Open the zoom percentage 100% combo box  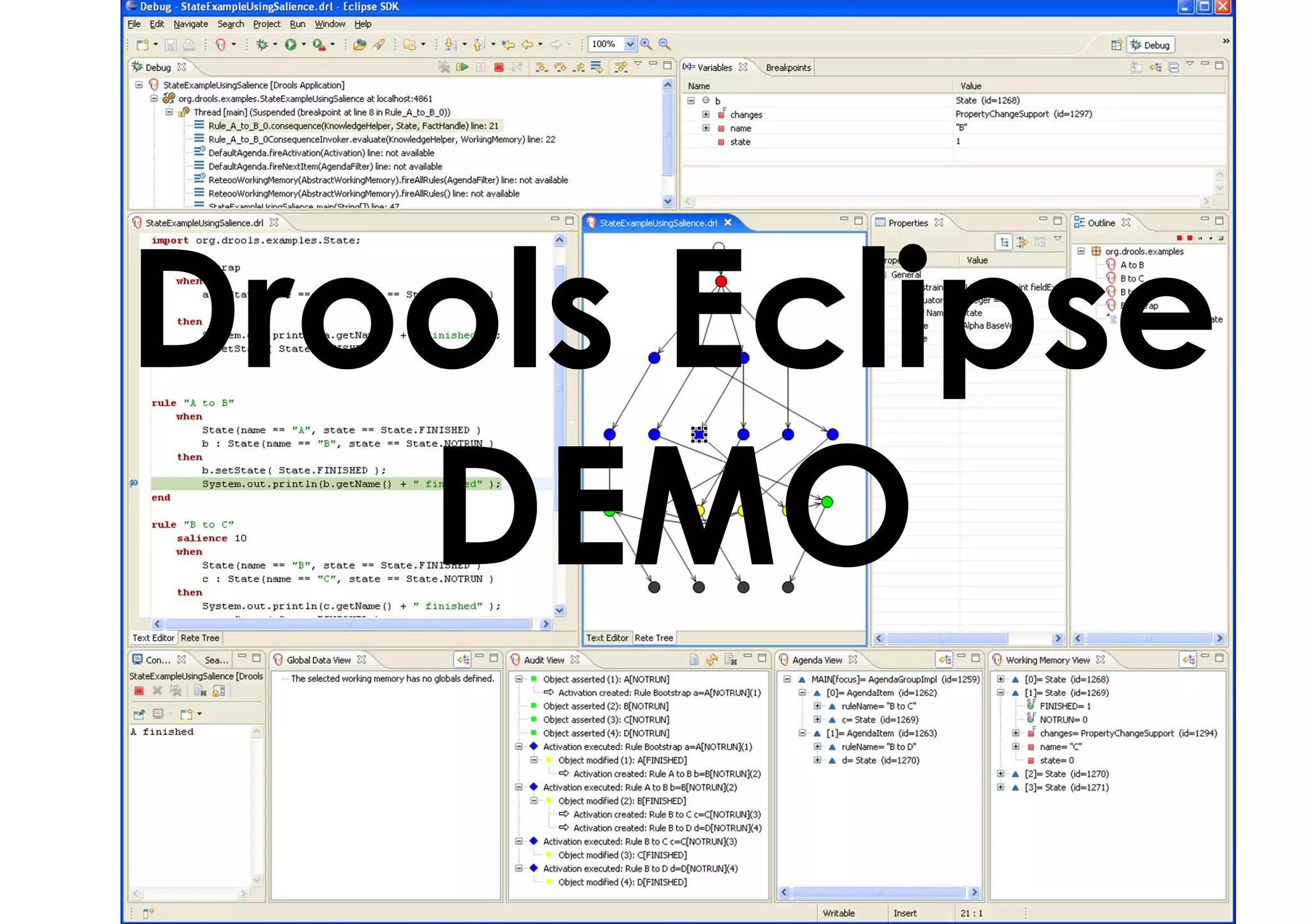coord(612,44)
